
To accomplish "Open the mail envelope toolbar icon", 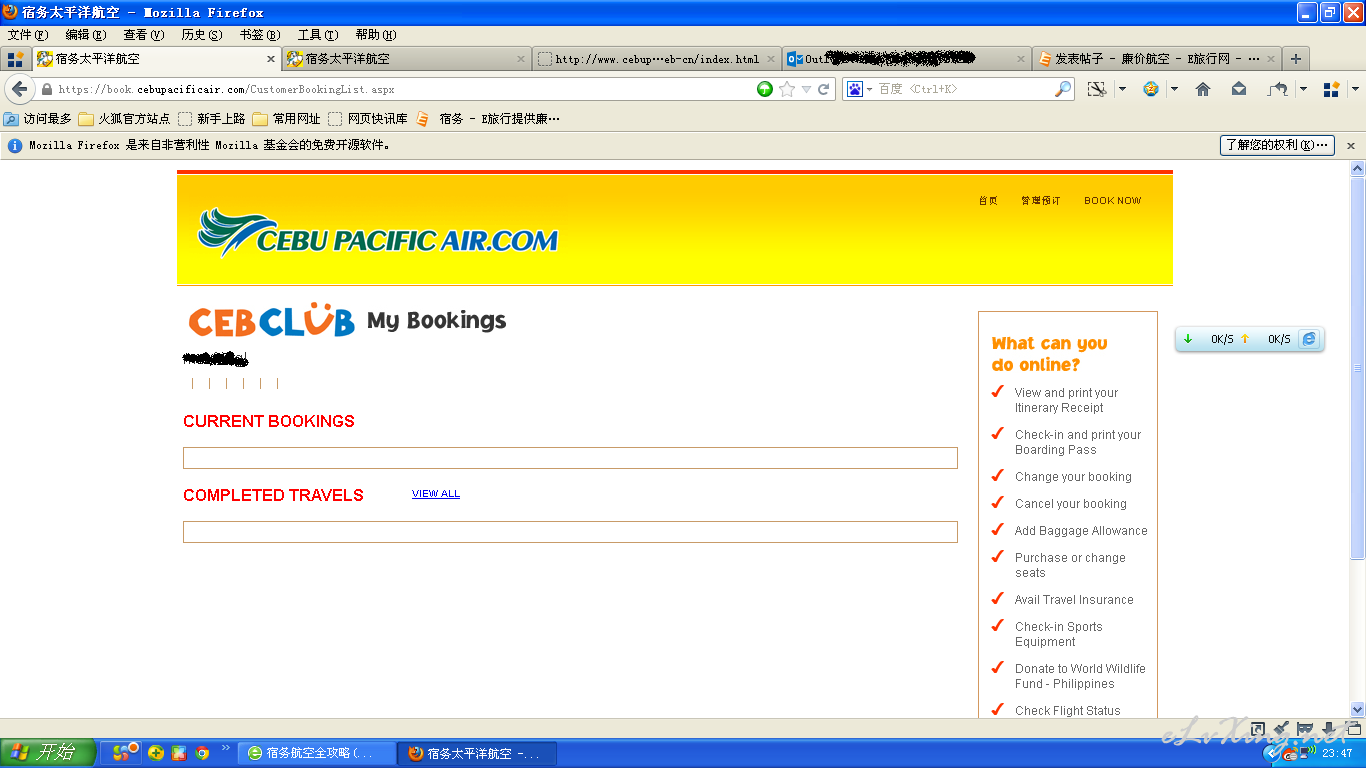I will pyautogui.click(x=1239, y=89).
